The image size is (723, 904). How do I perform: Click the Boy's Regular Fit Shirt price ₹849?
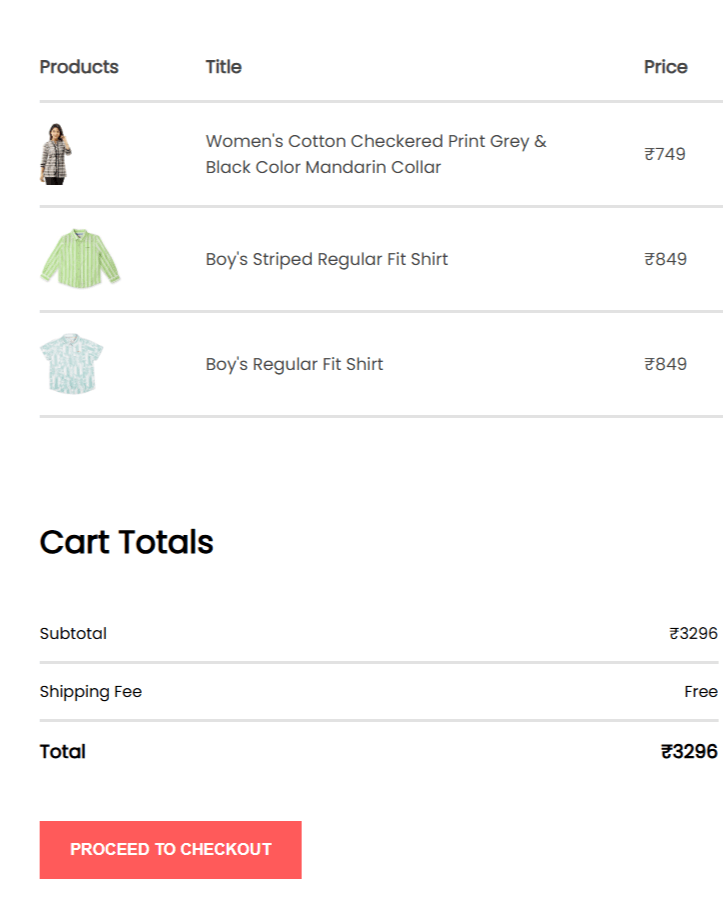coord(666,363)
